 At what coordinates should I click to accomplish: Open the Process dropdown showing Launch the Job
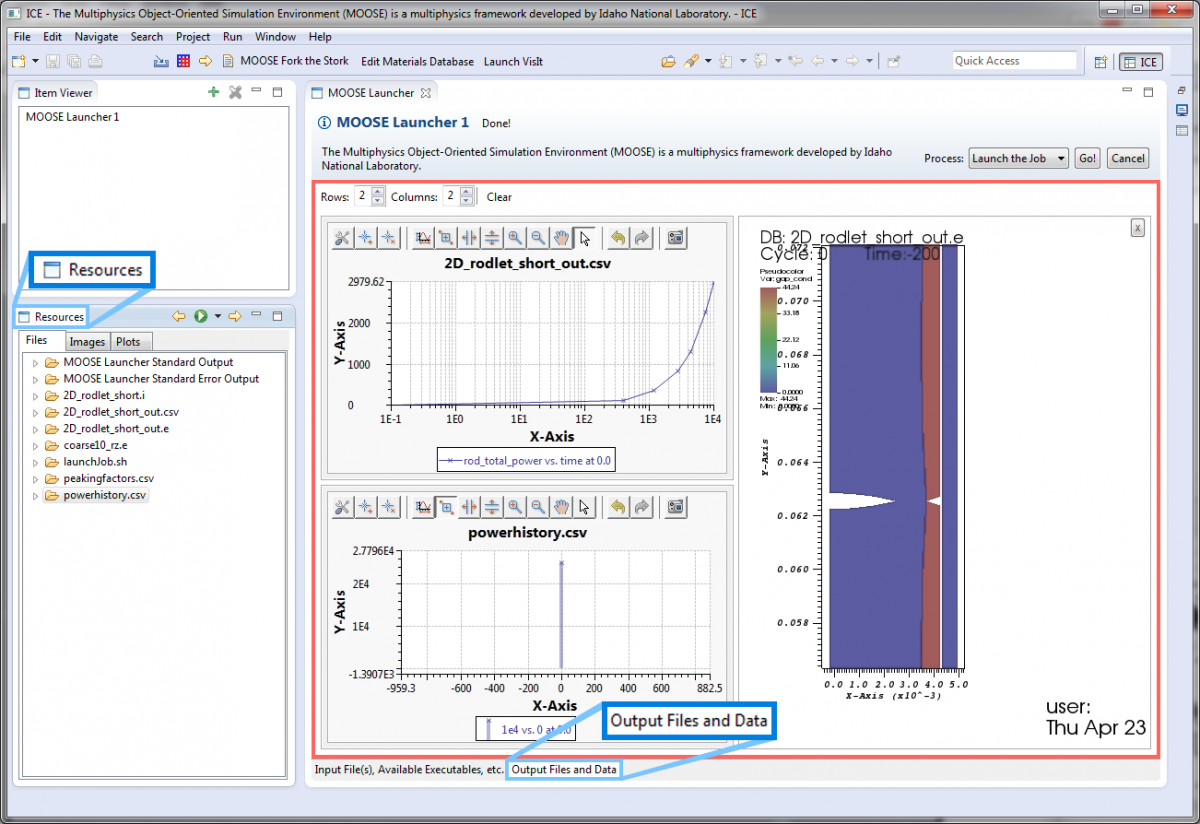coord(1018,157)
